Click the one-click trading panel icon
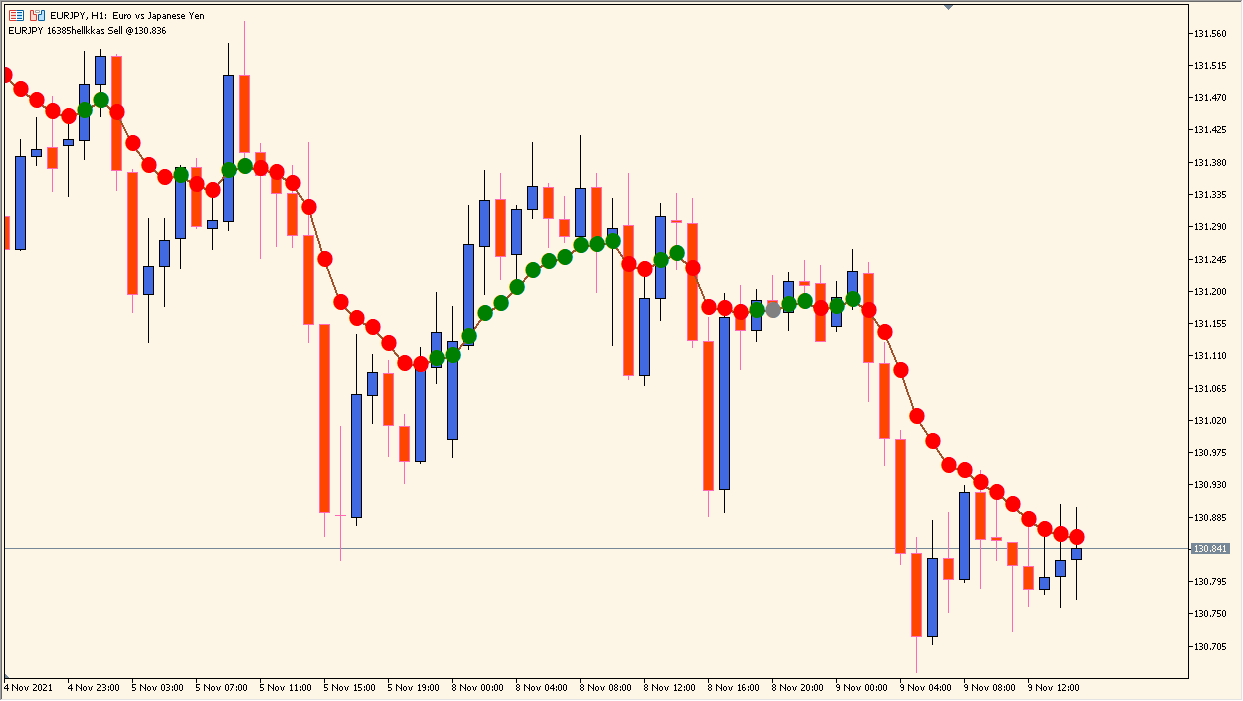Image resolution: width=1243 pixels, height=701 pixels. tap(37, 15)
